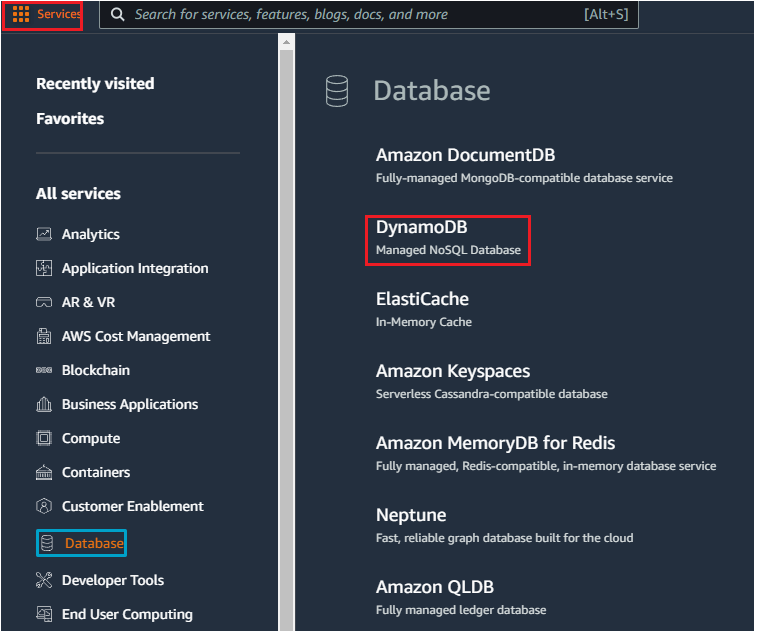This screenshot has width=757, height=633.
Task: Click the Analytics chart icon
Action: pos(44,234)
